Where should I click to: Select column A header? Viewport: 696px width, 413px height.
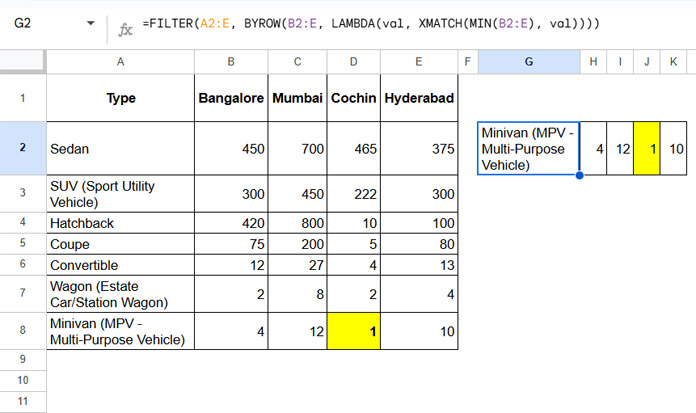tap(120, 62)
